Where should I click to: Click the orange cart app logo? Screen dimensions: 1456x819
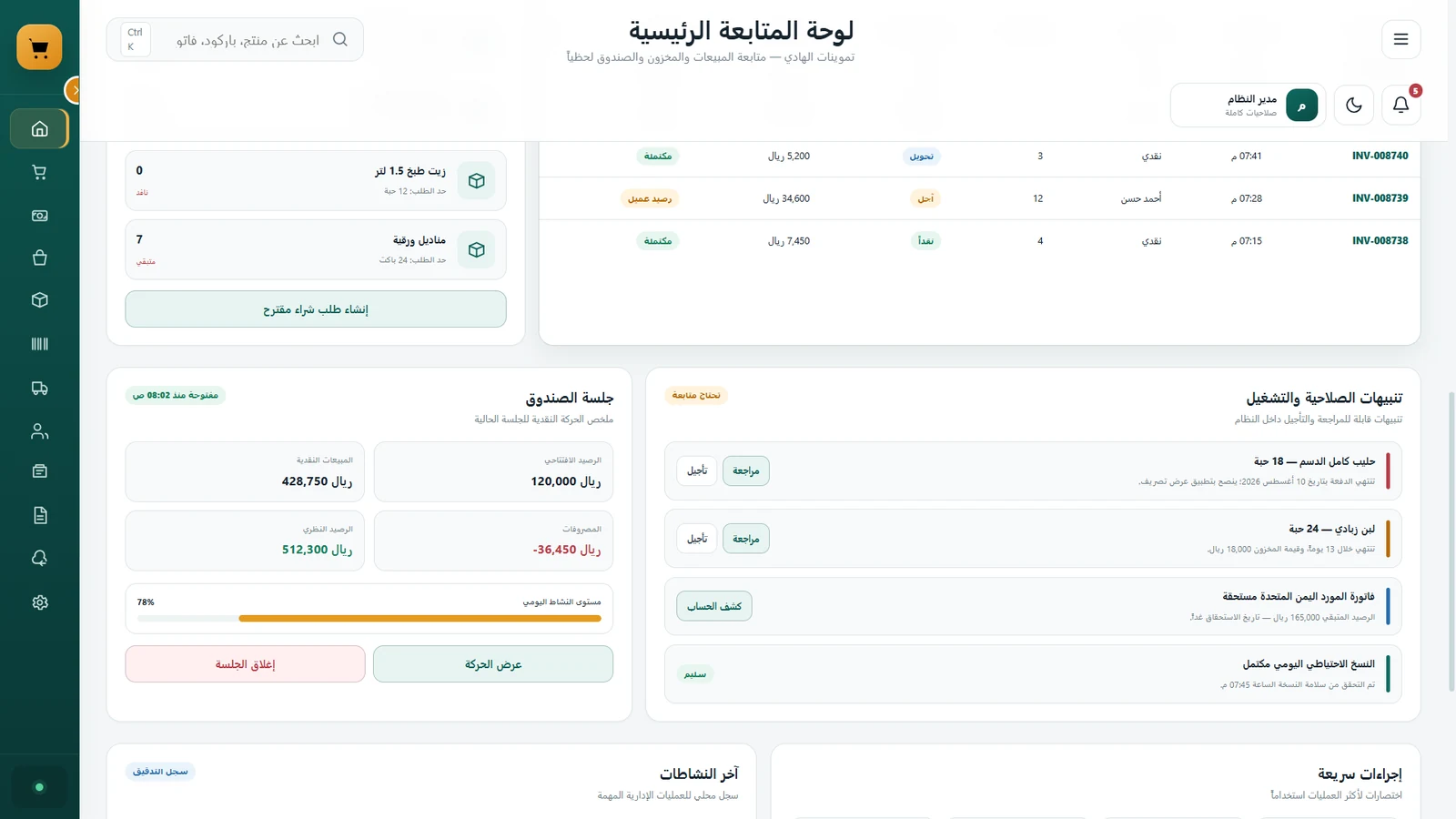[39, 47]
